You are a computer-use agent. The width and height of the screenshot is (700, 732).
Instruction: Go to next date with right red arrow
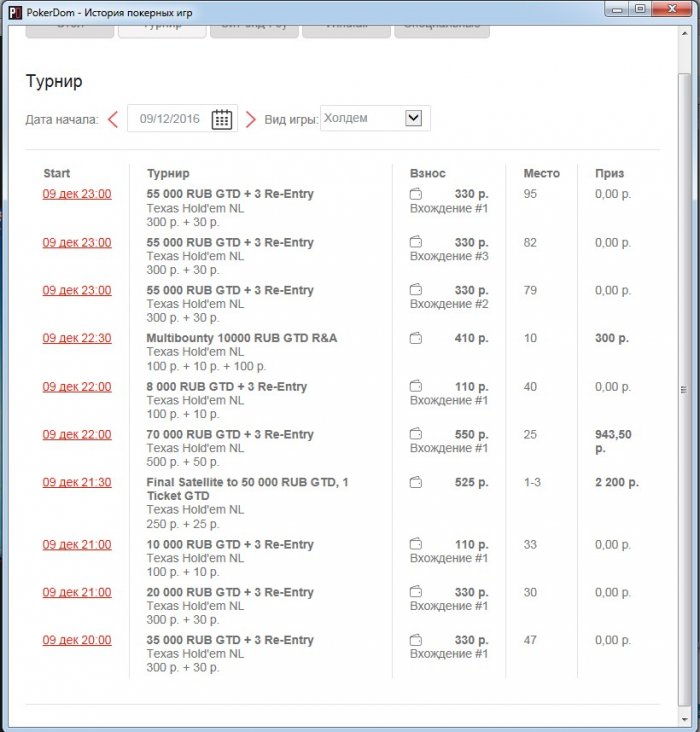pos(251,119)
